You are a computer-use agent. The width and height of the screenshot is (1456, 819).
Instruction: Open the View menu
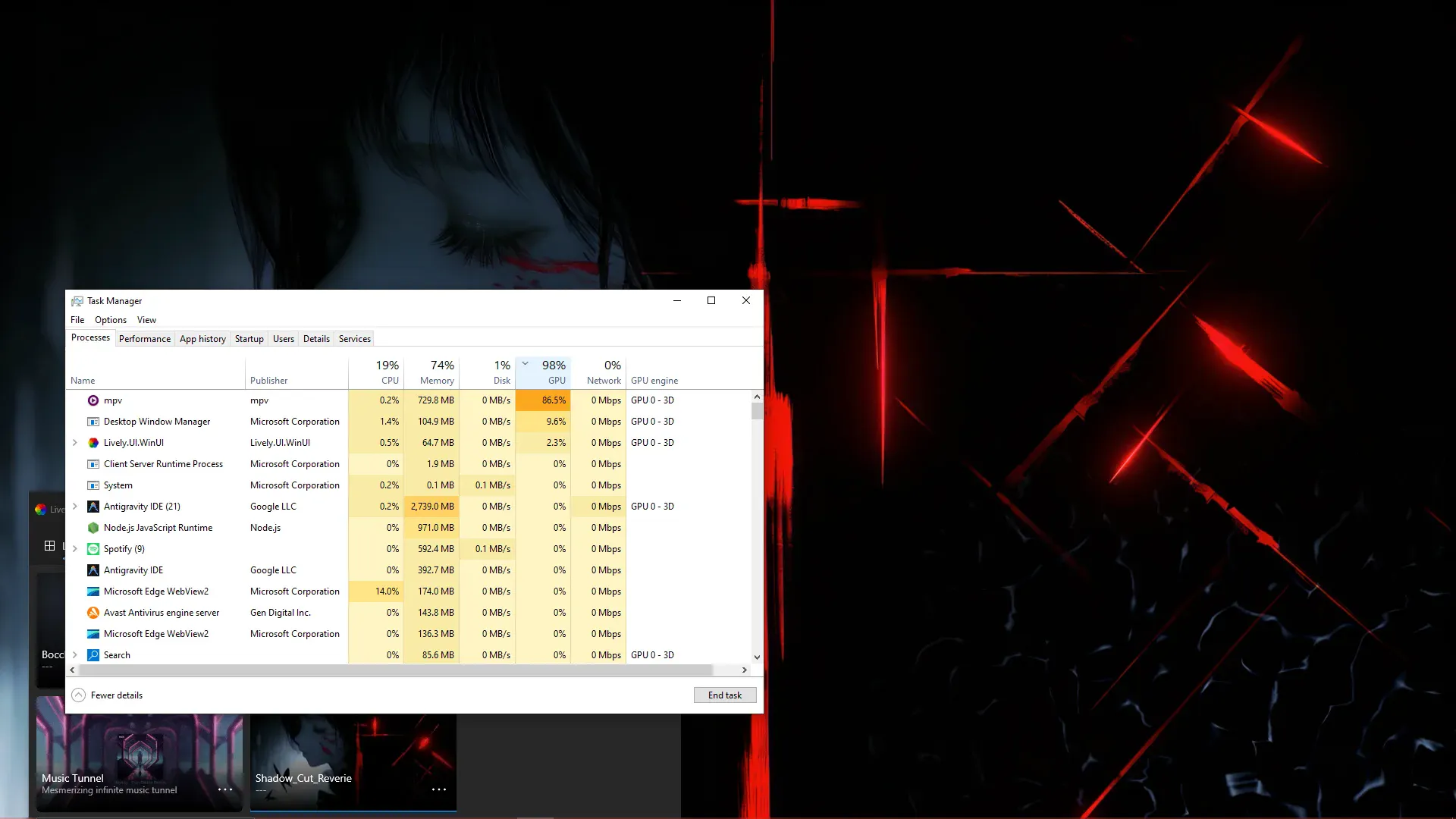click(x=146, y=320)
